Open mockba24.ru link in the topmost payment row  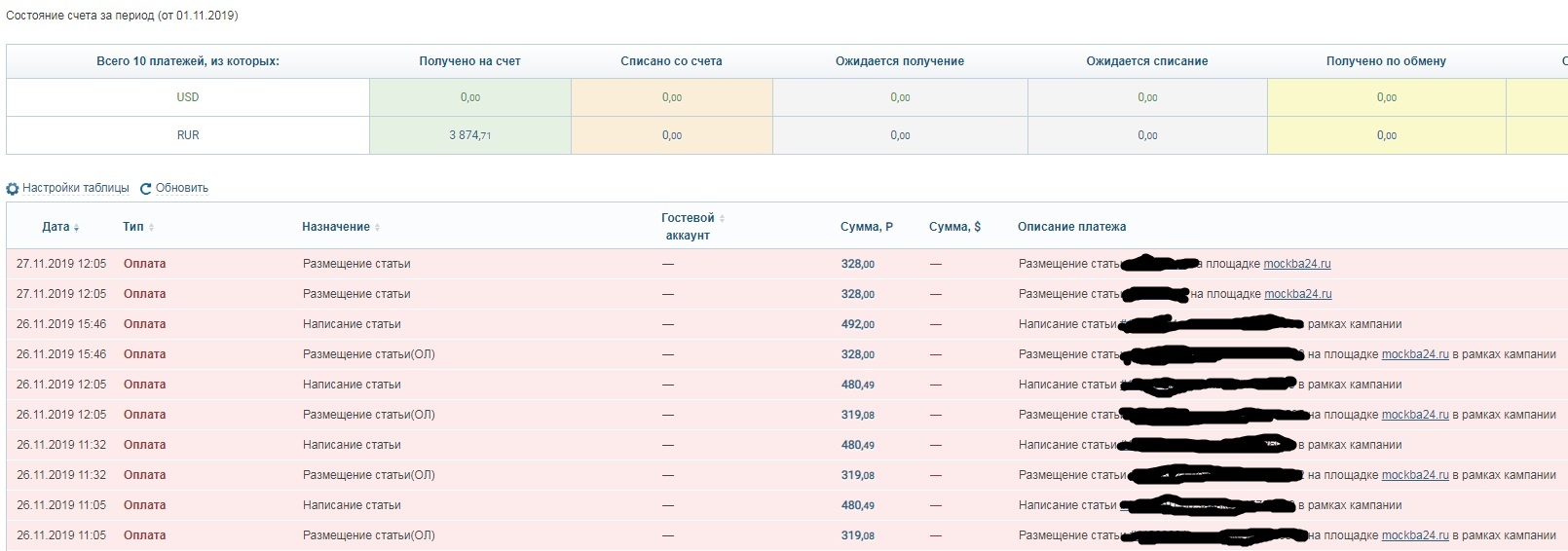tap(1296, 264)
